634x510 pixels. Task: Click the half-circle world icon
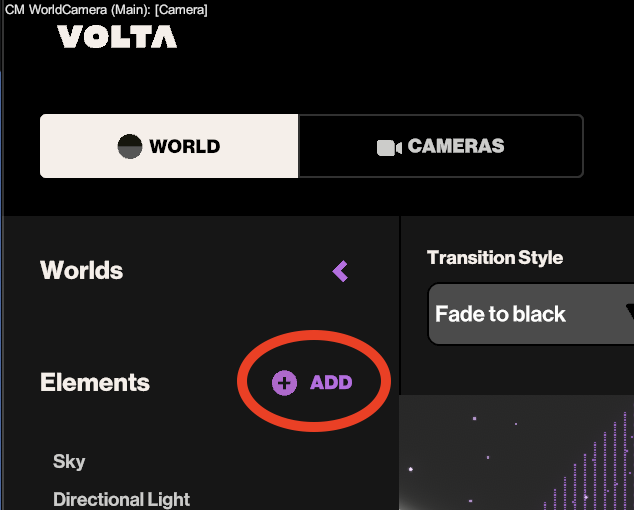click(130, 146)
